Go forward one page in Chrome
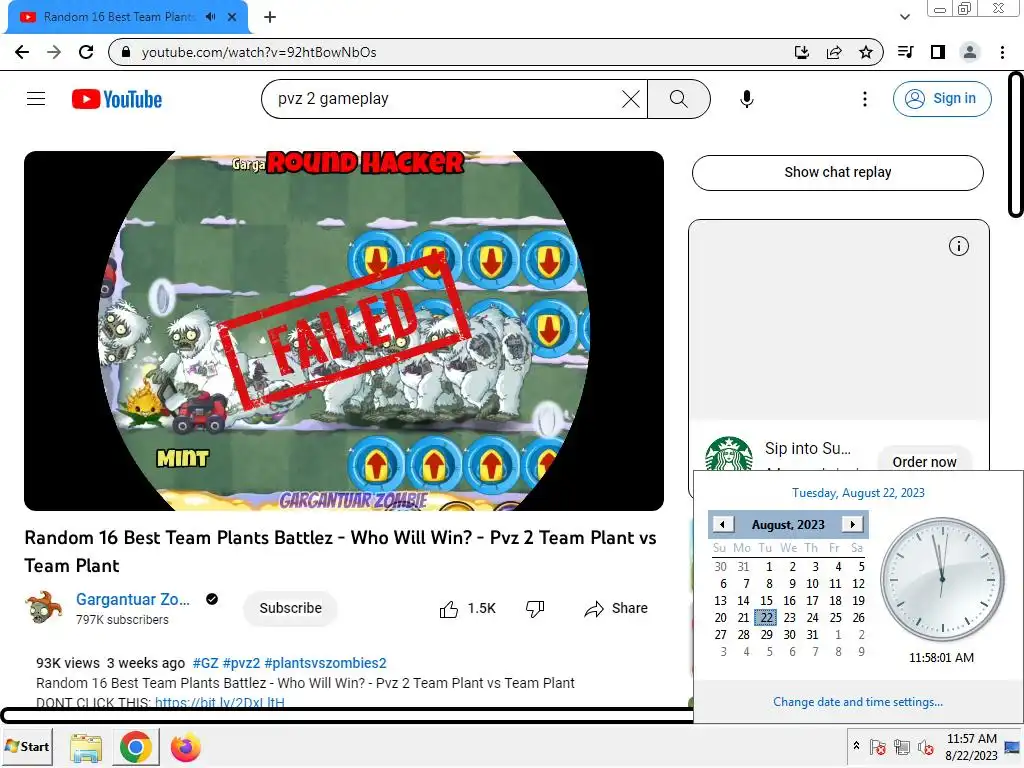The height and width of the screenshot is (768, 1024). coord(54,52)
